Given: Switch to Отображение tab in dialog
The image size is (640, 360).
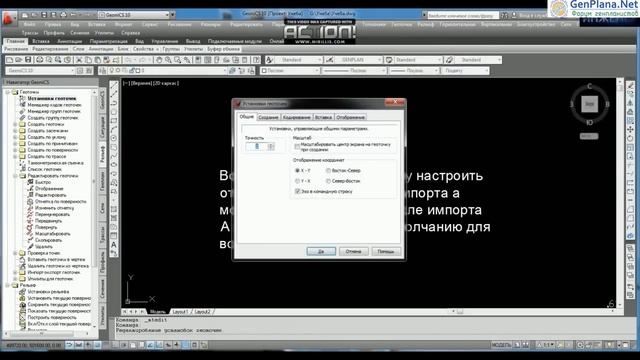Looking at the screenshot, I should click(x=350, y=117).
